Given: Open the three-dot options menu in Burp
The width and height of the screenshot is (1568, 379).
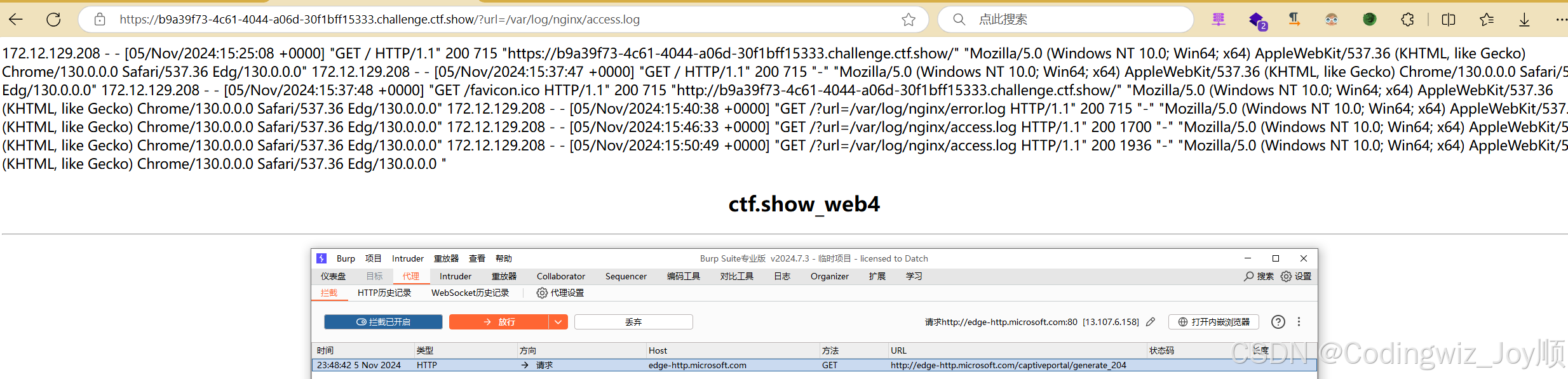Looking at the screenshot, I should pos(1299,322).
